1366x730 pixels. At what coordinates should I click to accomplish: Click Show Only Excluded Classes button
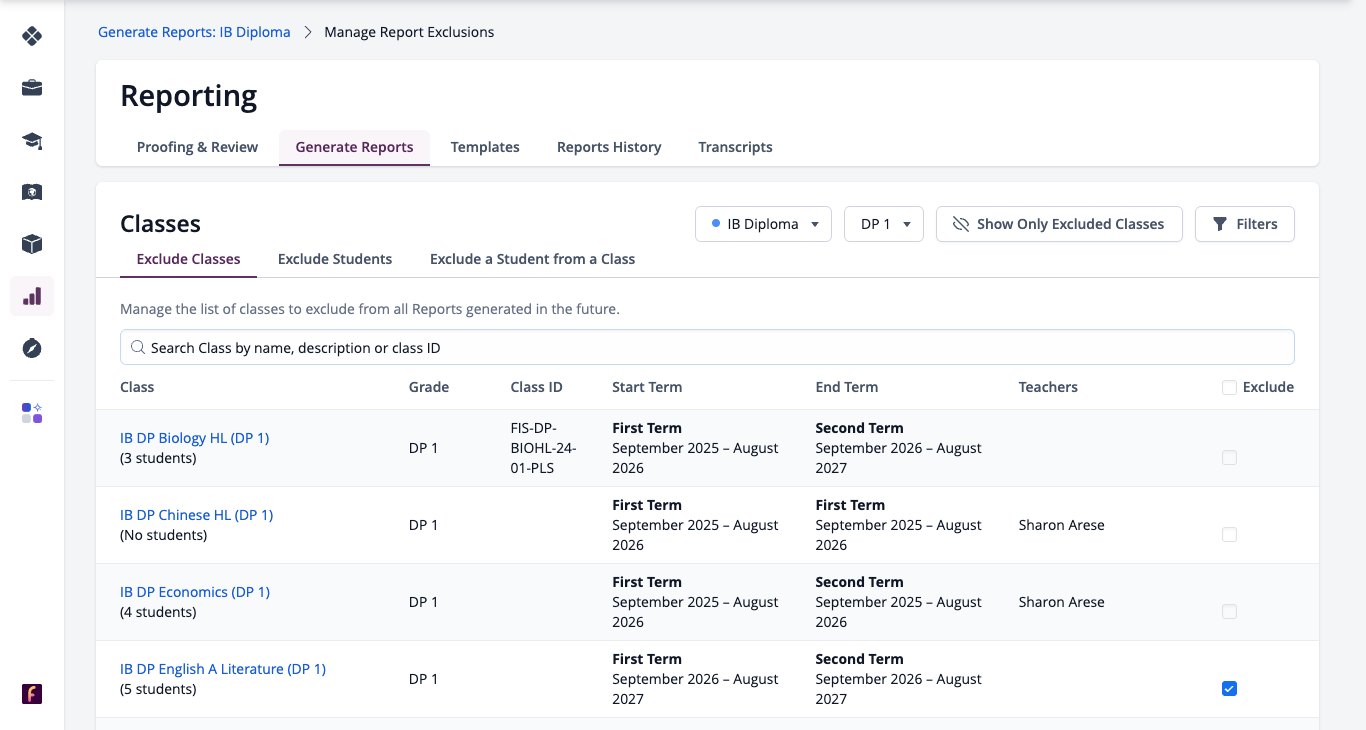point(1059,224)
